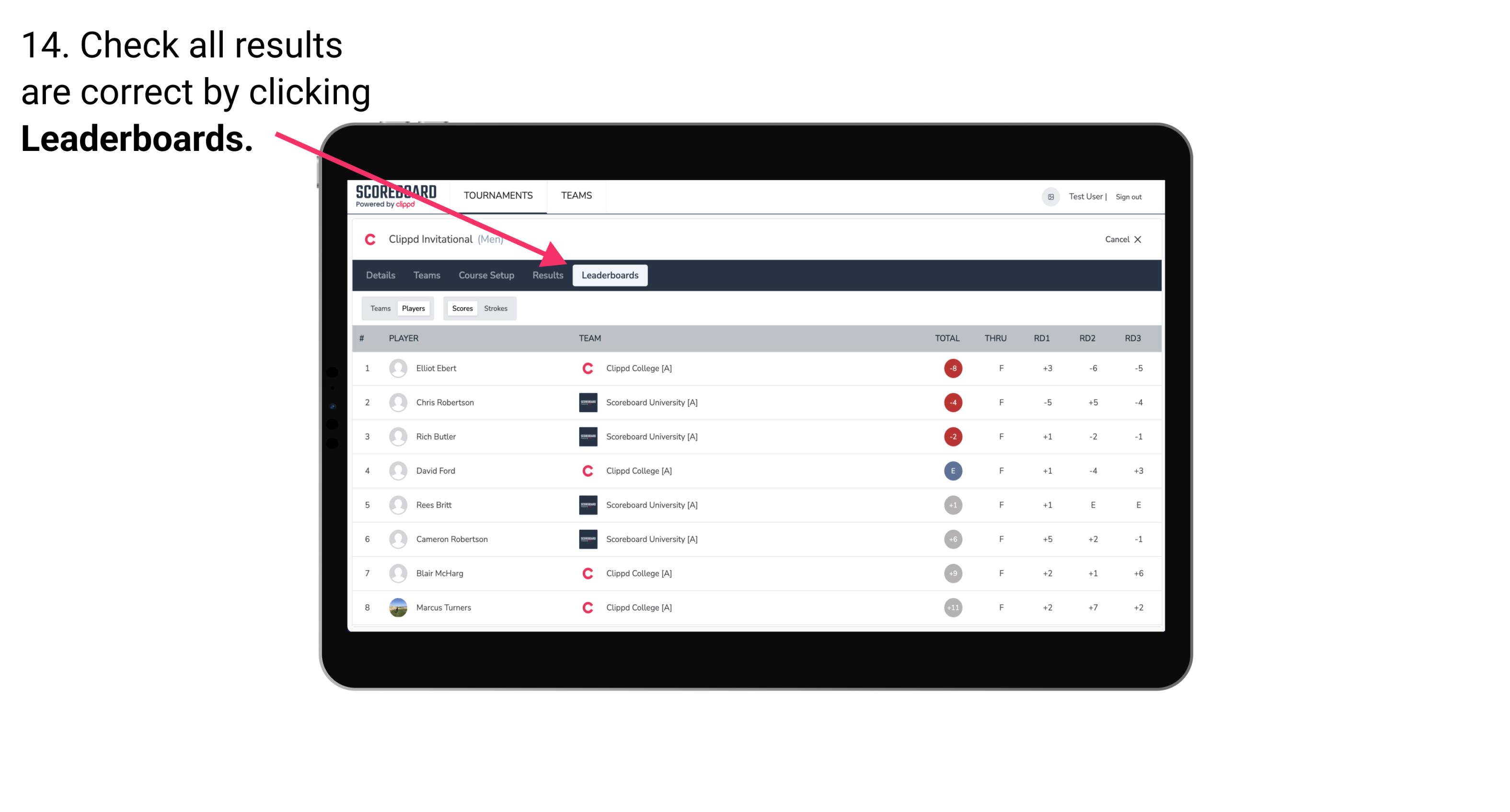Click the Leaderboards tab
The image size is (1510, 812).
point(611,275)
